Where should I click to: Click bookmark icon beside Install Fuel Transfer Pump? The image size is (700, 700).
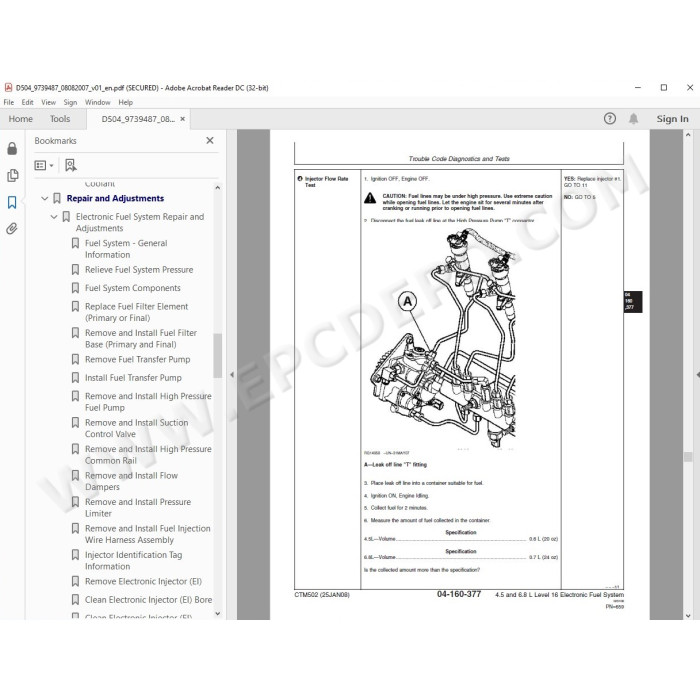(75, 378)
